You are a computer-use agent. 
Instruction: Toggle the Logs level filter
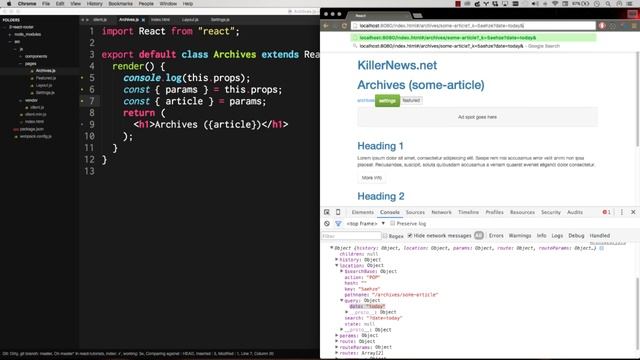coord(557,236)
